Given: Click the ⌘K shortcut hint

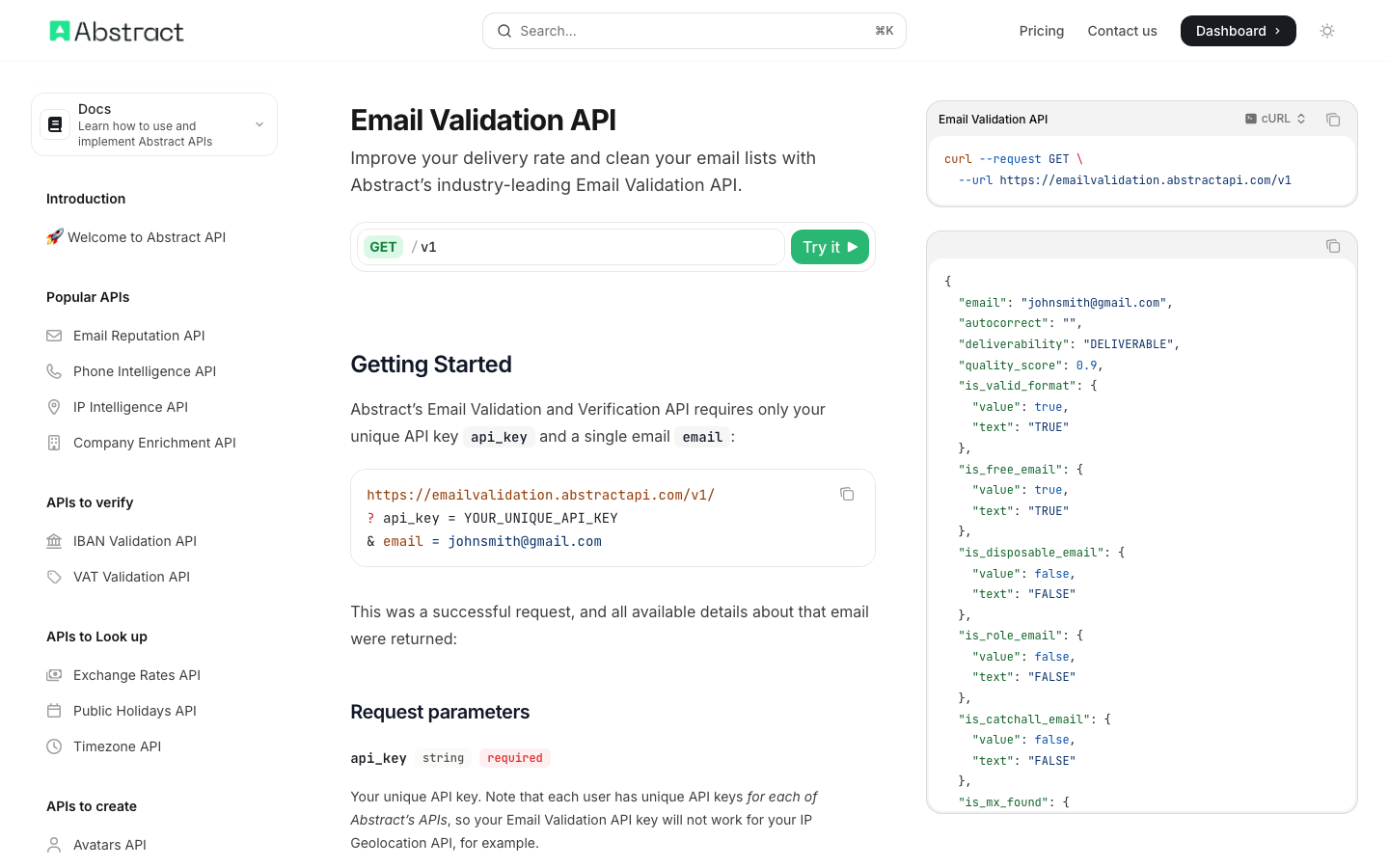Looking at the screenshot, I should [885, 31].
